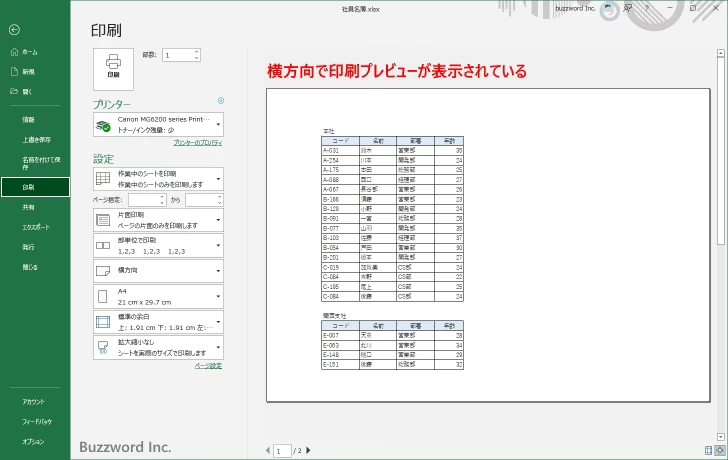Click the feedback icon in title bar
Image resolution: width=728 pixels, height=460 pixels.
point(628,8)
